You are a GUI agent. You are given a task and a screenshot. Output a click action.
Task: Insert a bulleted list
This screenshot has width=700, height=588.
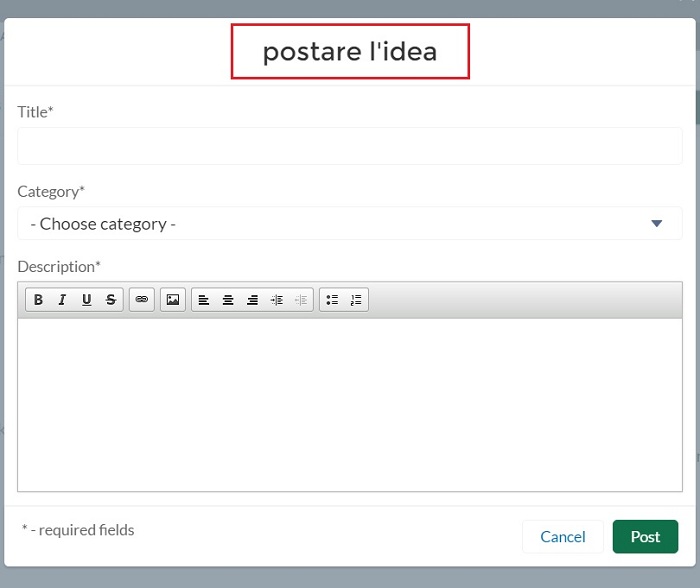pyautogui.click(x=332, y=300)
